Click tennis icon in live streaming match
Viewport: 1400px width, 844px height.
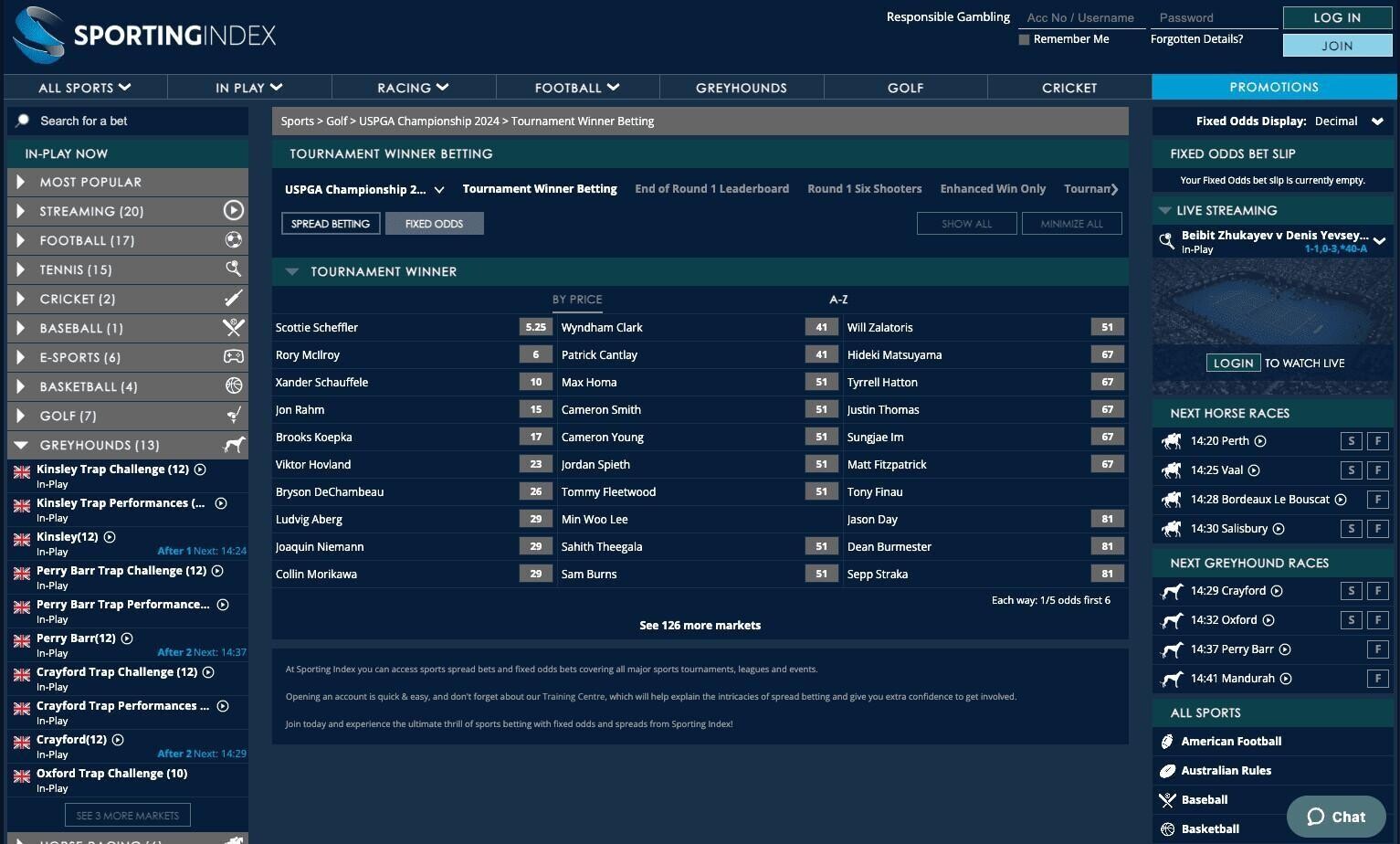pos(1166,241)
